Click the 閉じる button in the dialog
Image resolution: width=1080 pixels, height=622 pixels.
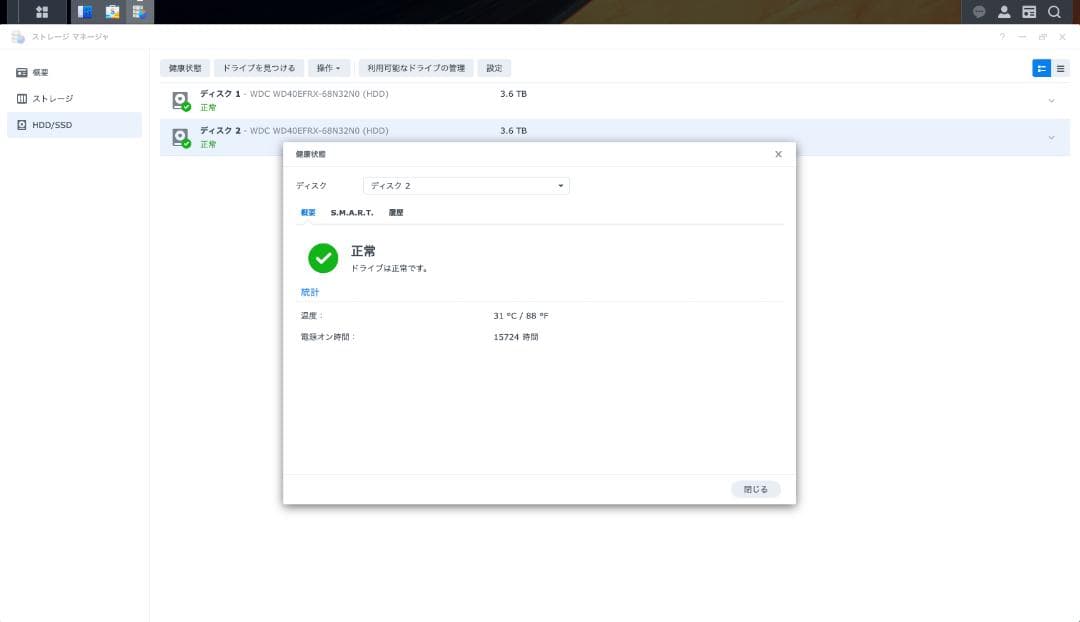(x=756, y=489)
